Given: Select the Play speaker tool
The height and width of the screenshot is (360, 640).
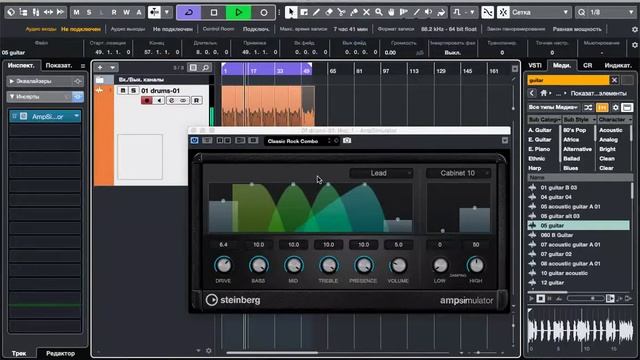Looking at the screenshot, I should pyautogui.click(x=429, y=12).
